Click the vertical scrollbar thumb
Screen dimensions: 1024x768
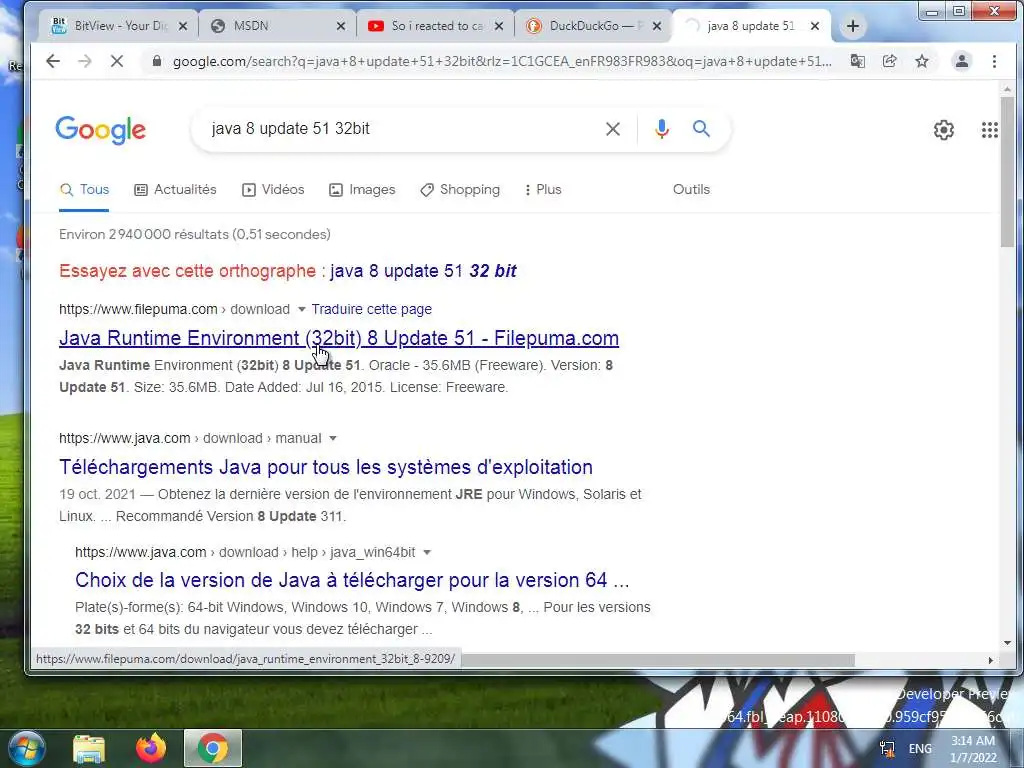(1007, 171)
